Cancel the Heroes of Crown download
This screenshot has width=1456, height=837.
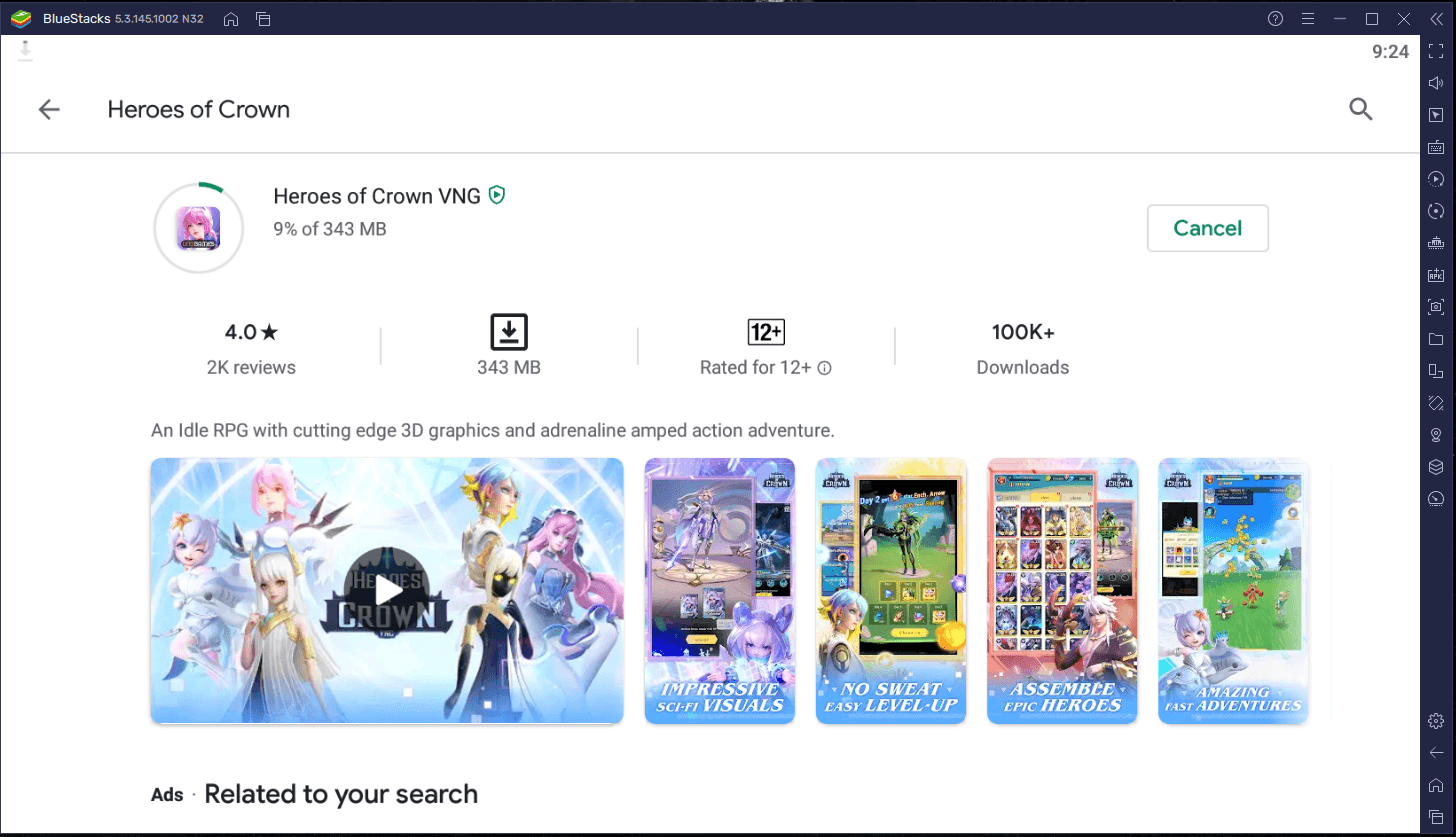pos(1207,228)
